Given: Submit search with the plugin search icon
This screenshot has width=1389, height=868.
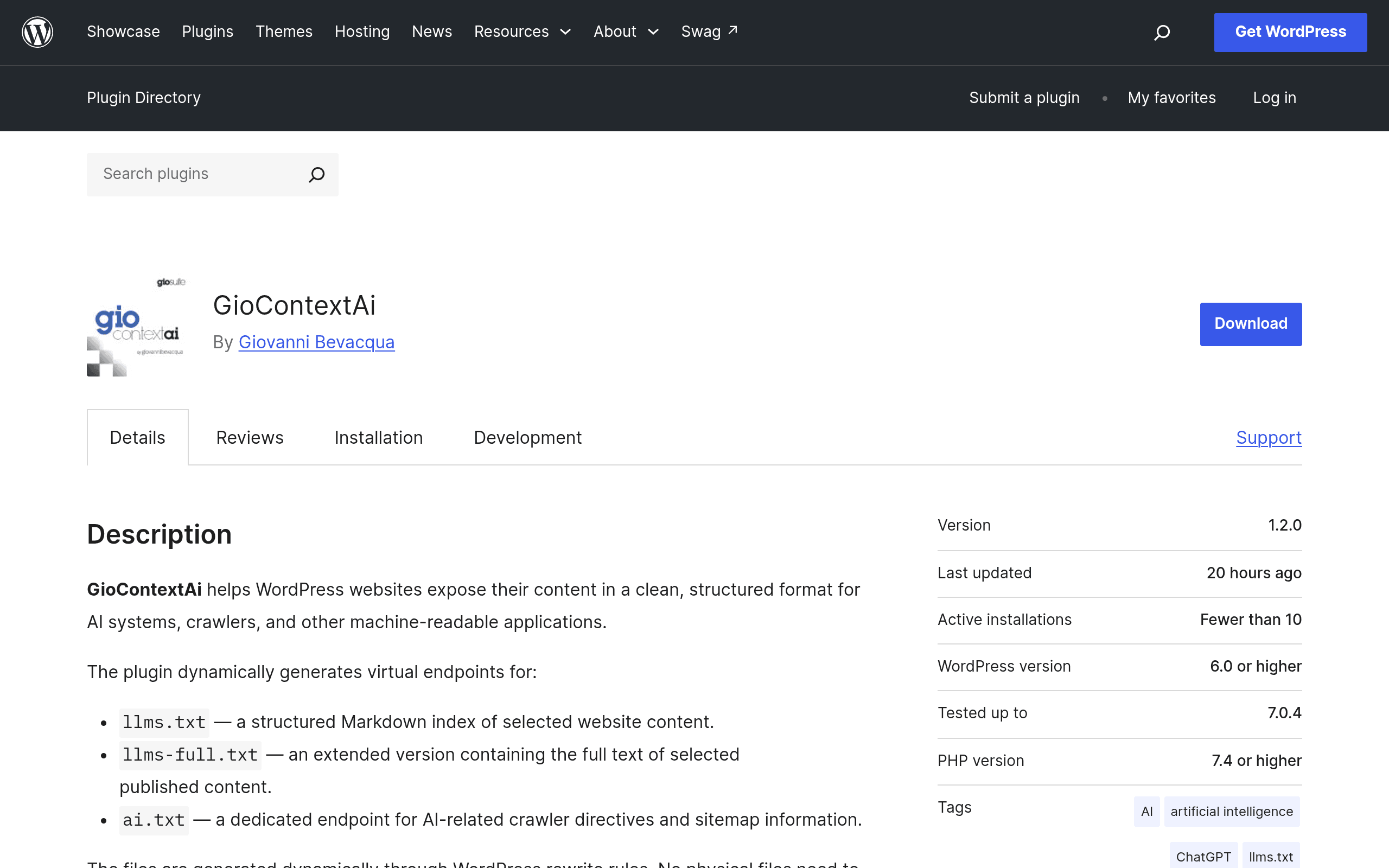Looking at the screenshot, I should coord(317,175).
